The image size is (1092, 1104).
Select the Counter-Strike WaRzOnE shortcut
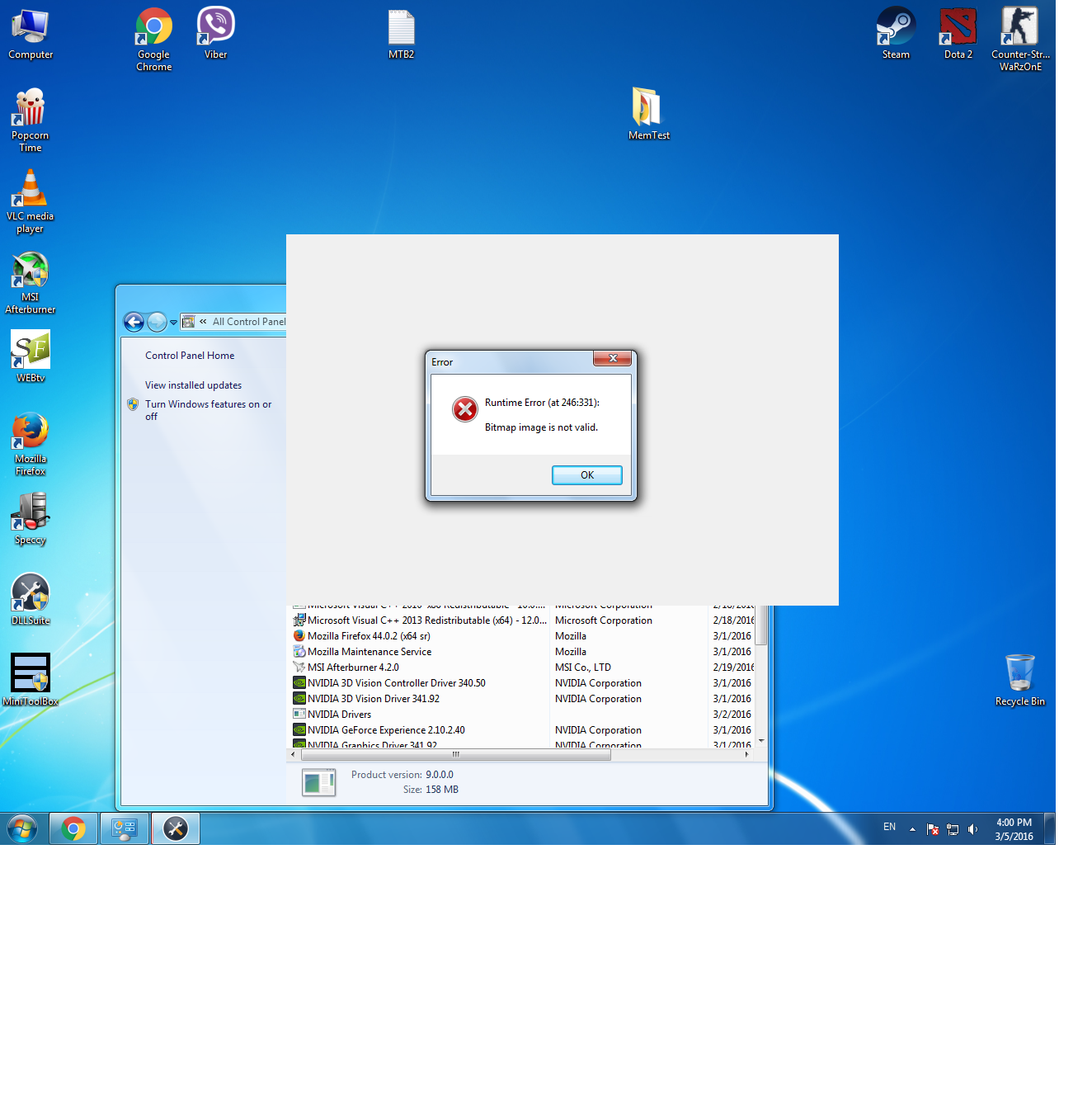1021,40
